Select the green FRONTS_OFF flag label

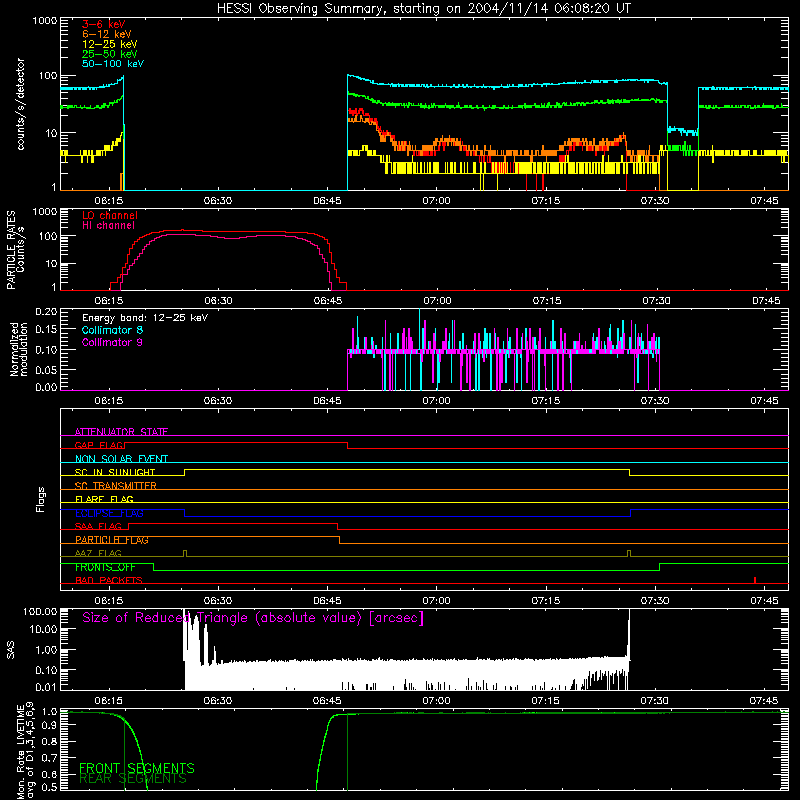pos(105,567)
